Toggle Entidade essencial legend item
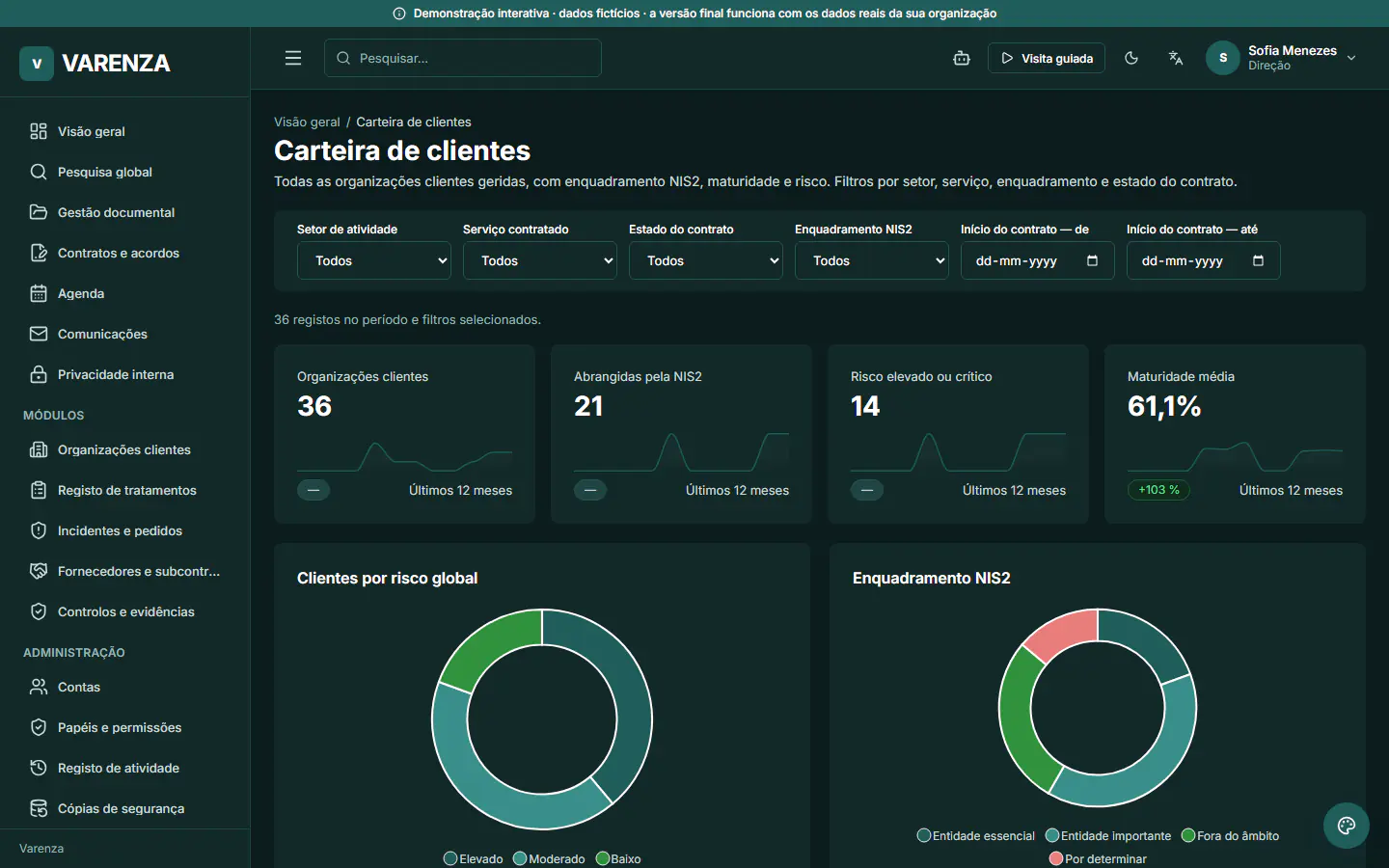This screenshot has width=1389, height=868. pos(976,835)
